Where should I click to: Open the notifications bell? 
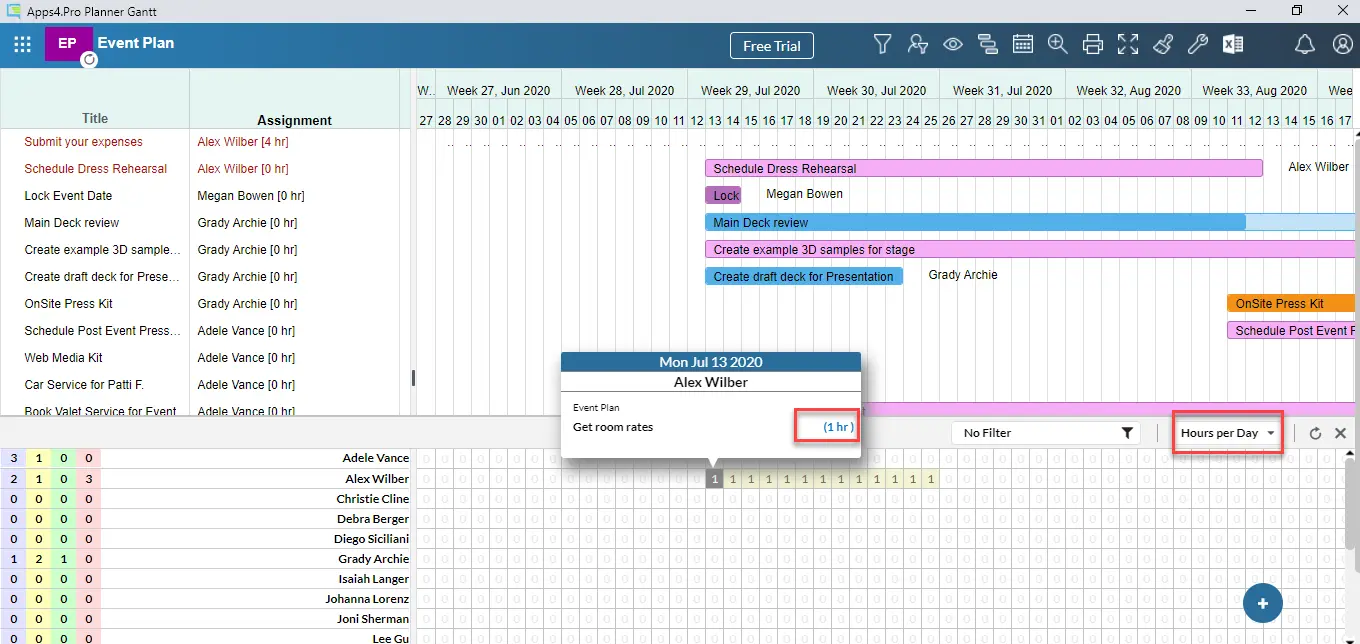click(1305, 44)
